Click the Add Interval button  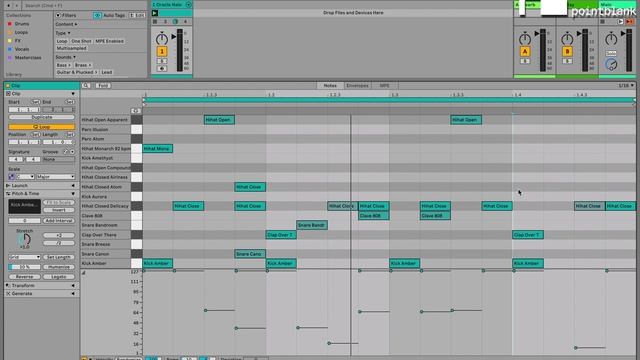[x=59, y=221]
